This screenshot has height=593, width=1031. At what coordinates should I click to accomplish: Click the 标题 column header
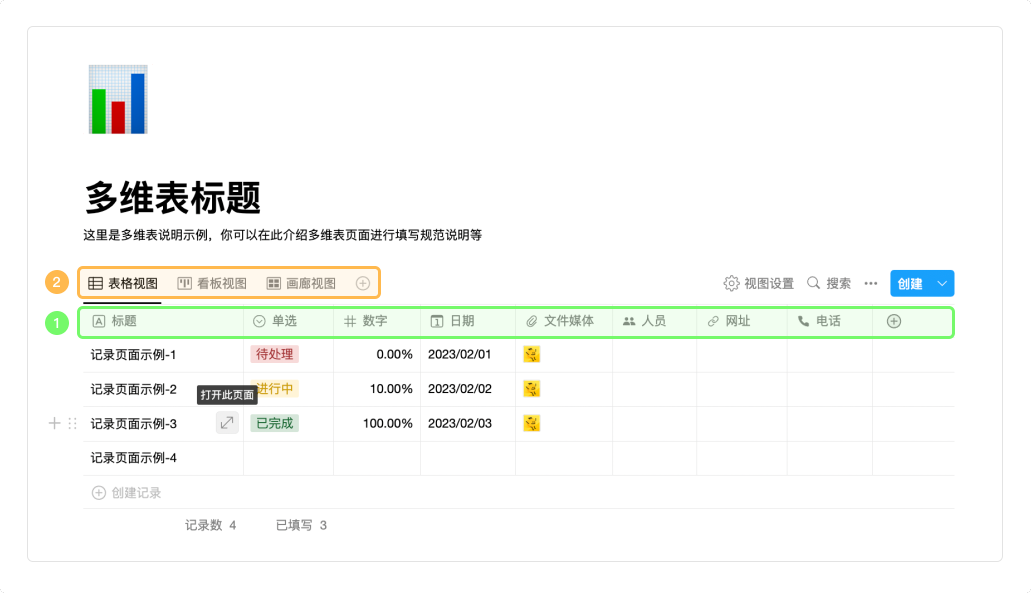tap(163, 321)
